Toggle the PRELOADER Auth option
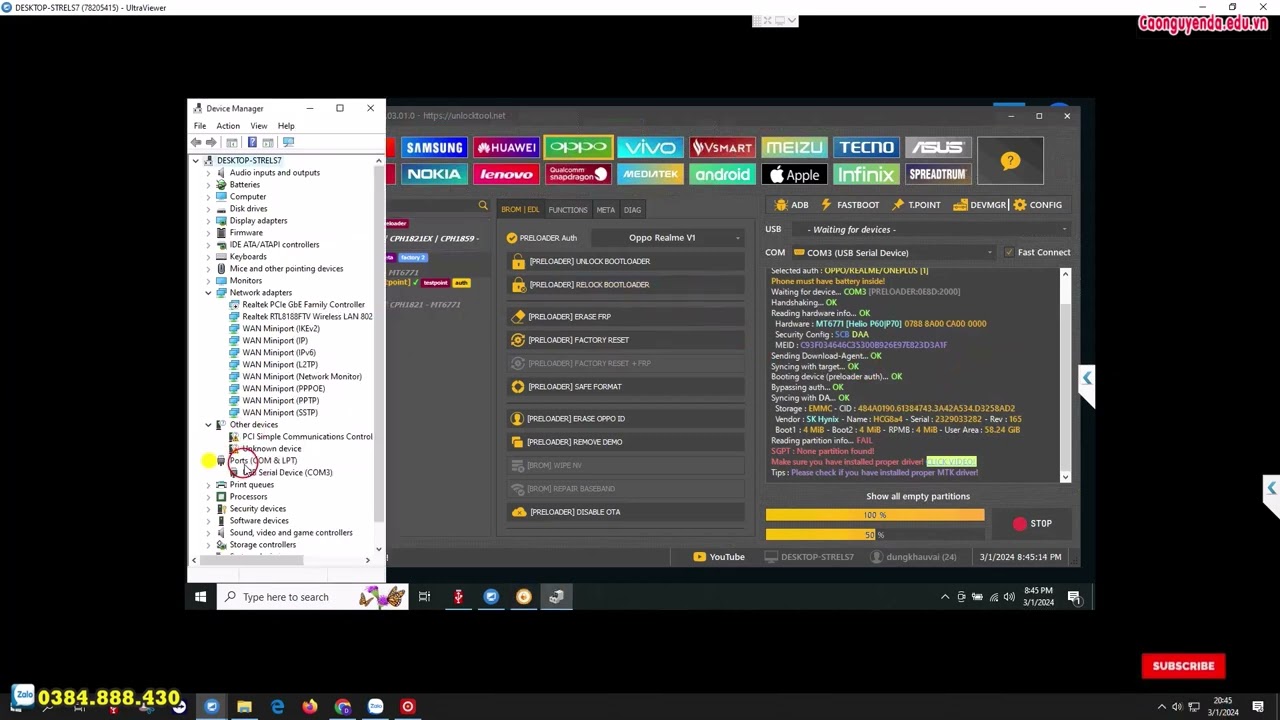 coord(542,238)
